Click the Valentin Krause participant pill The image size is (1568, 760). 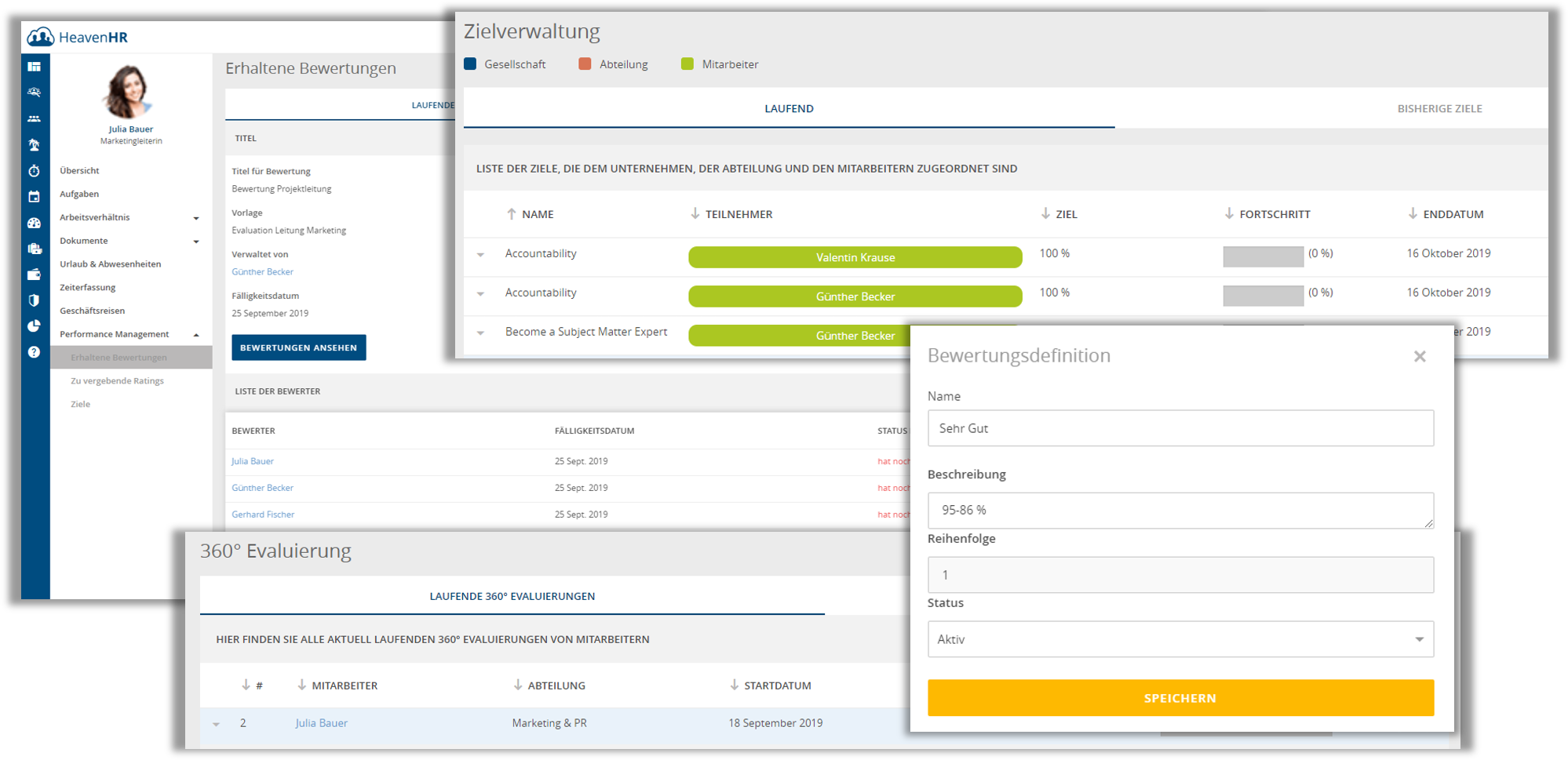pos(855,257)
